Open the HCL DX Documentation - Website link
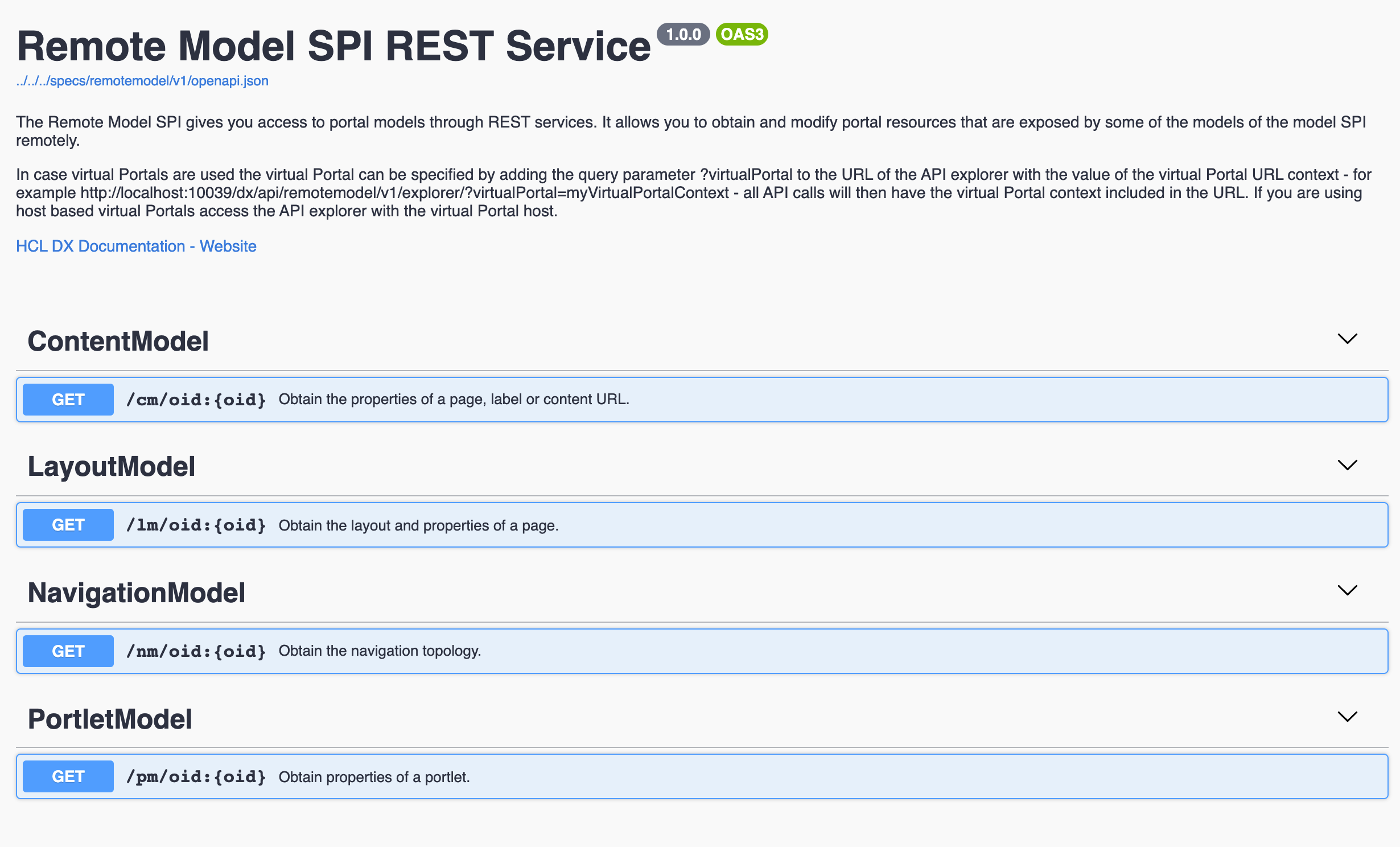 pyautogui.click(x=136, y=246)
